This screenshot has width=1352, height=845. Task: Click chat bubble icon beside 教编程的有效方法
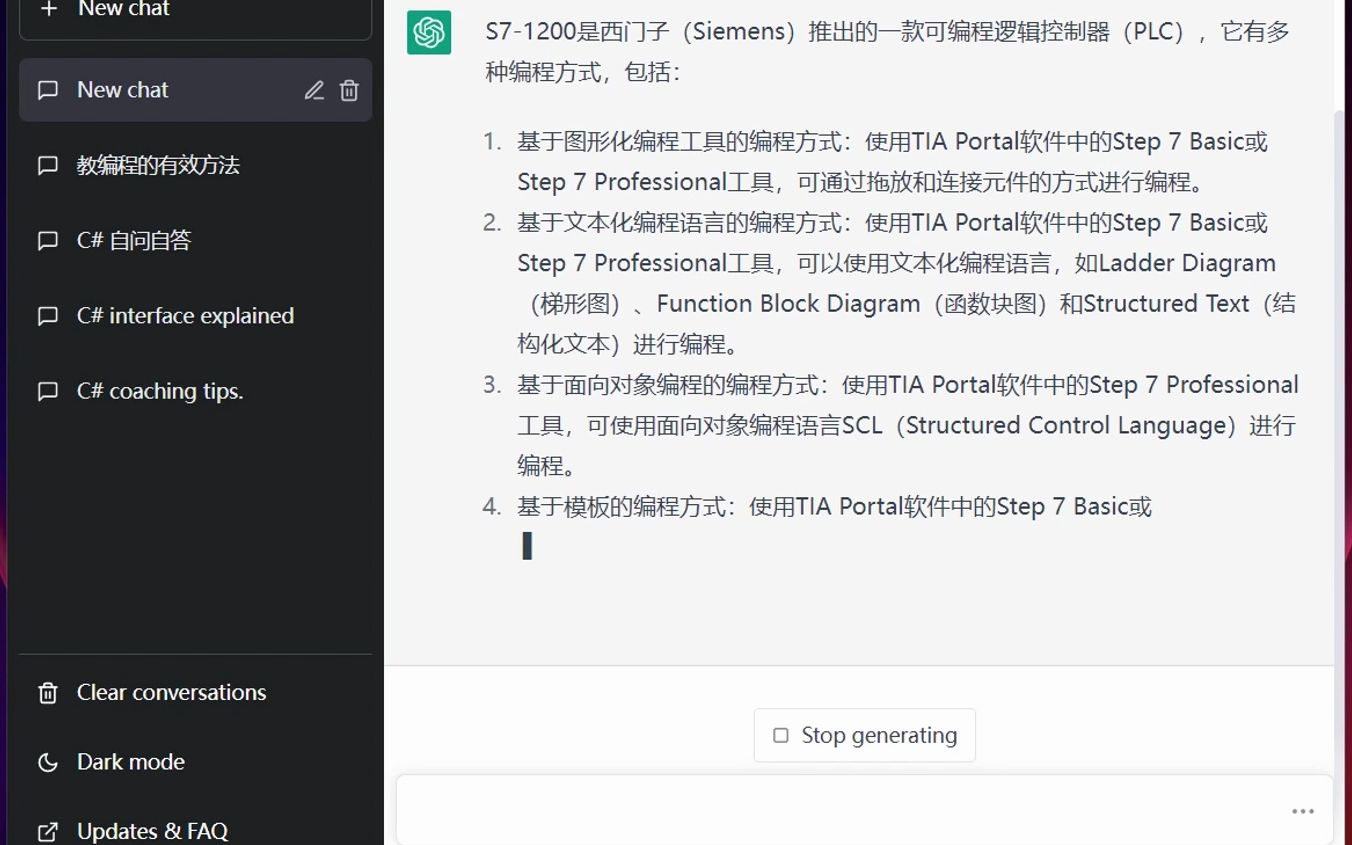click(x=47, y=166)
